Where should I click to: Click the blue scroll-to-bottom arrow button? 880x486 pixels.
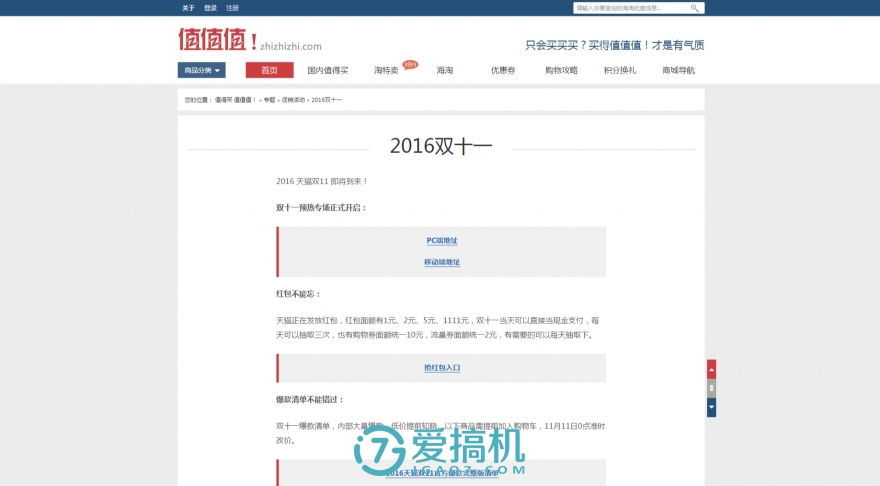pos(711,407)
